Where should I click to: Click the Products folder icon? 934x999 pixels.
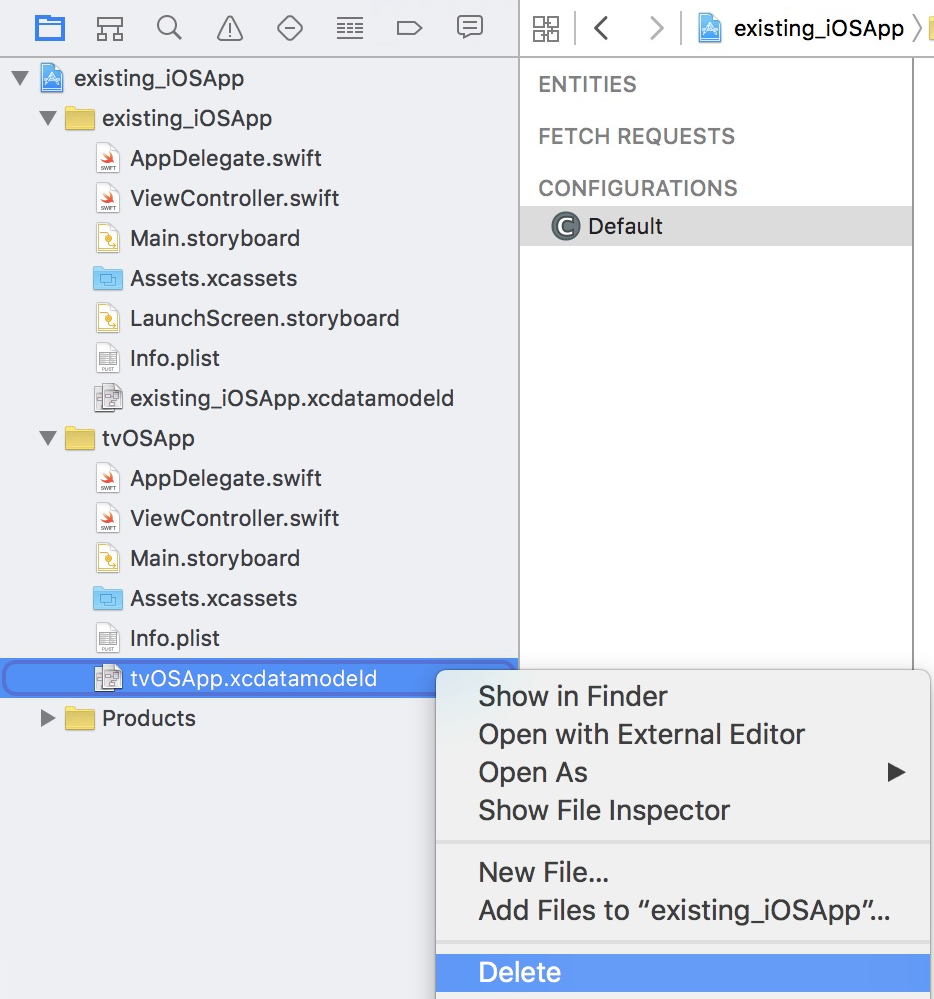tap(80, 719)
